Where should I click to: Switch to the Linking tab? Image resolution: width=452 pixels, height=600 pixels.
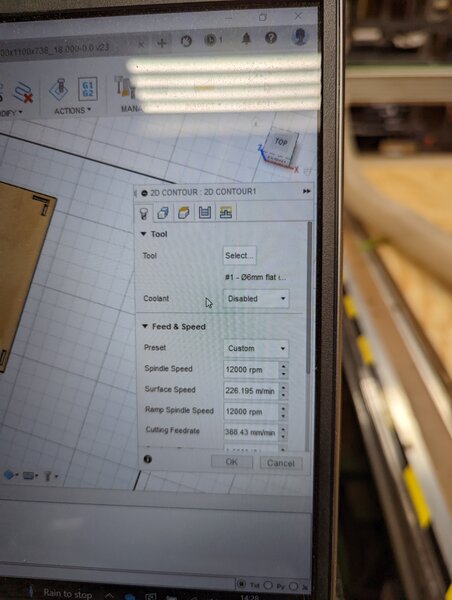226,212
